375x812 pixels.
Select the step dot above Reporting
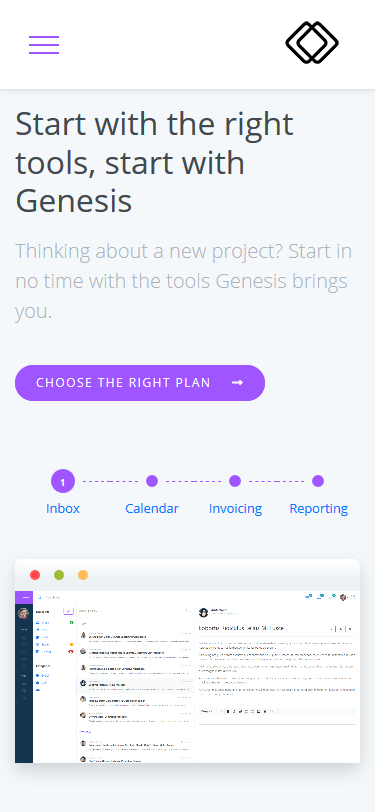(x=318, y=481)
